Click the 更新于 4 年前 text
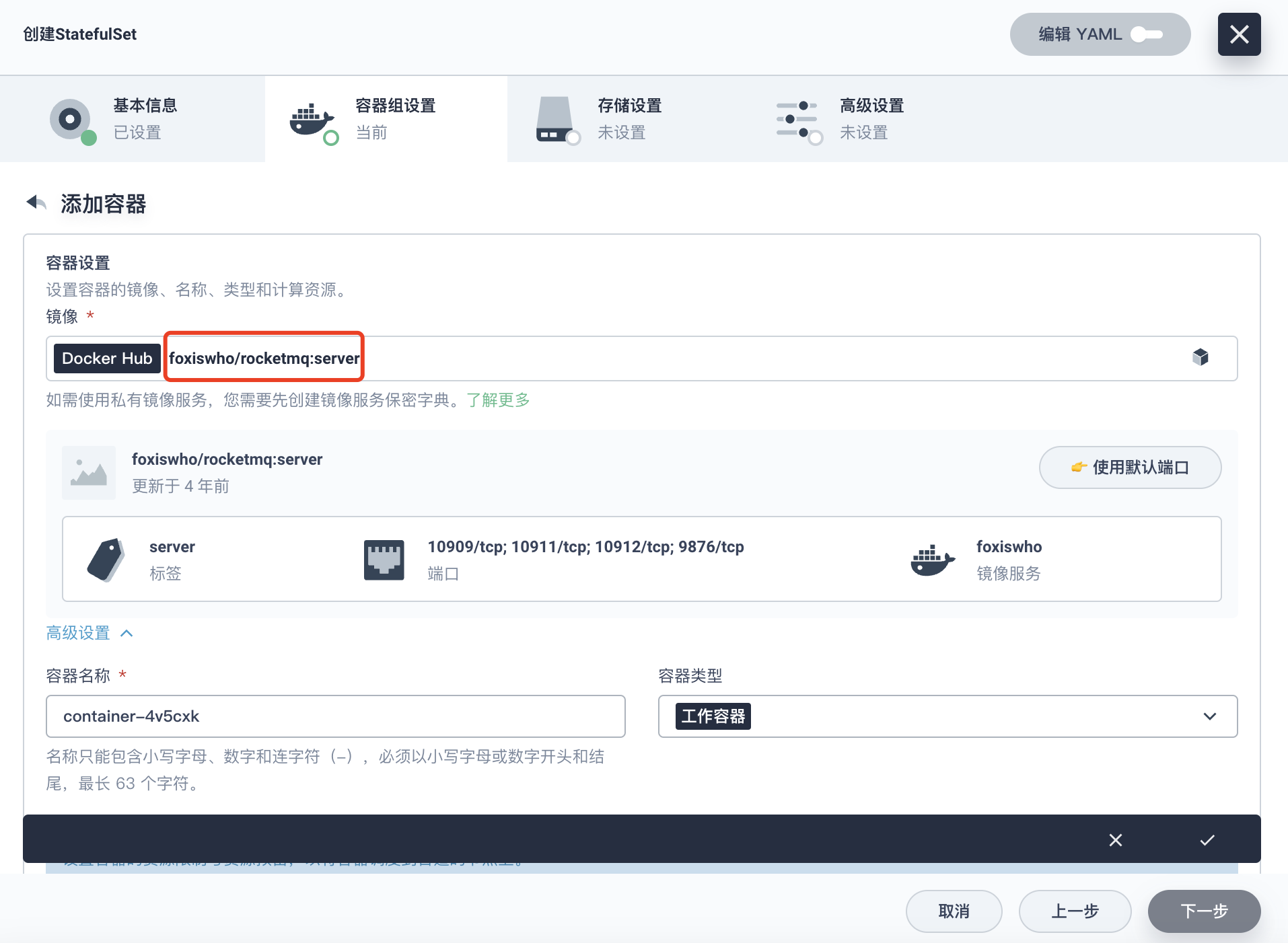The image size is (1288, 943). coord(180,486)
